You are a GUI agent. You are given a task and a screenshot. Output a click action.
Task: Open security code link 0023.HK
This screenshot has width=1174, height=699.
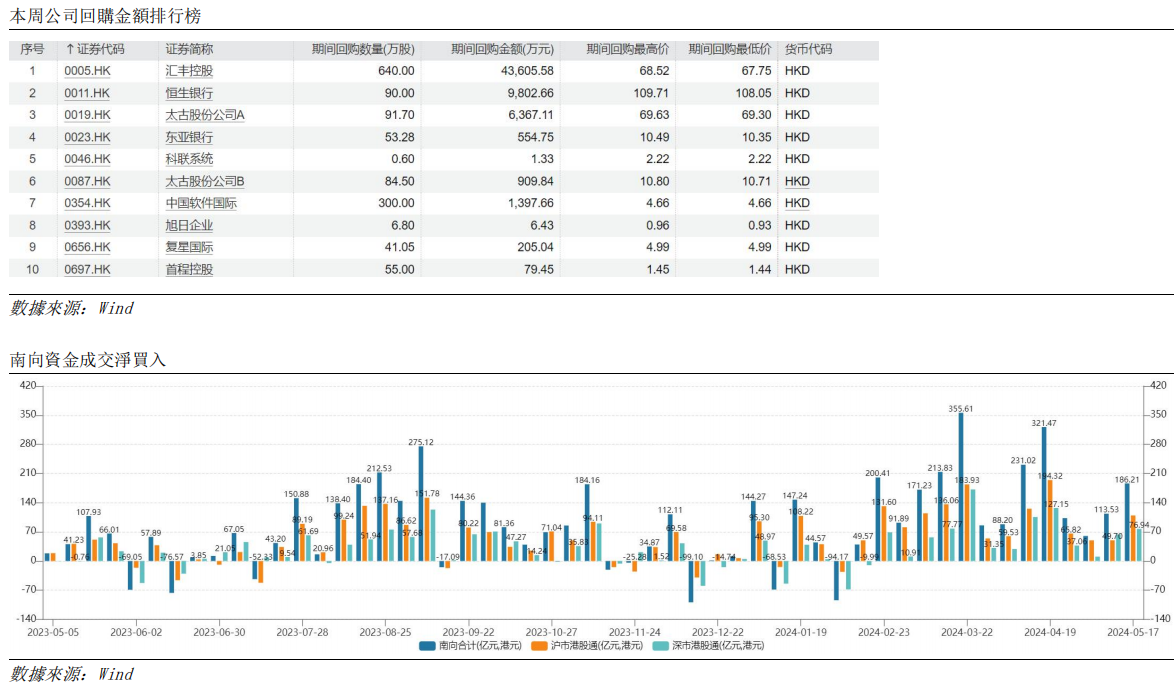[x=87, y=138]
